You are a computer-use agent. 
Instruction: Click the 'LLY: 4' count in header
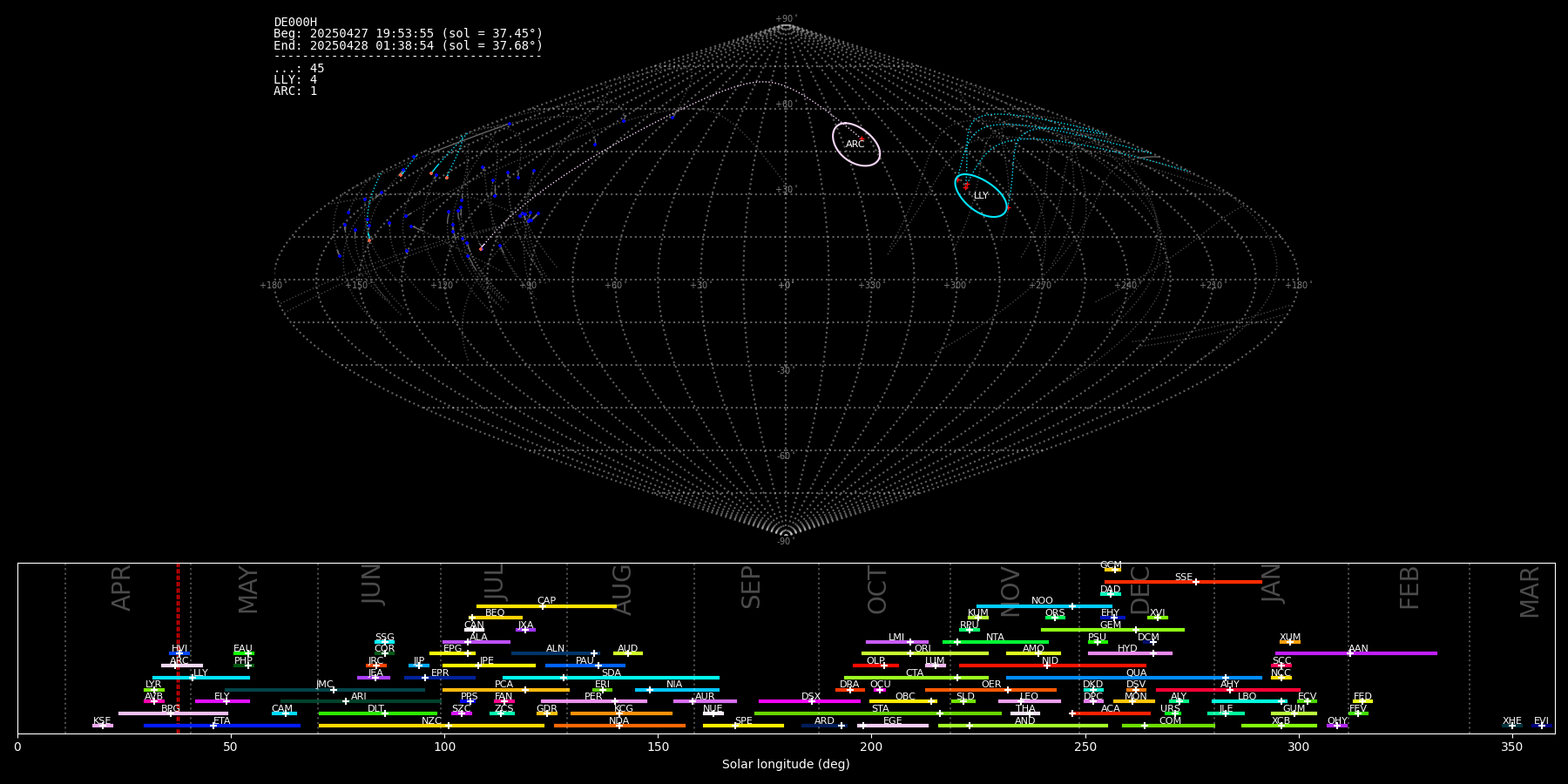click(295, 79)
